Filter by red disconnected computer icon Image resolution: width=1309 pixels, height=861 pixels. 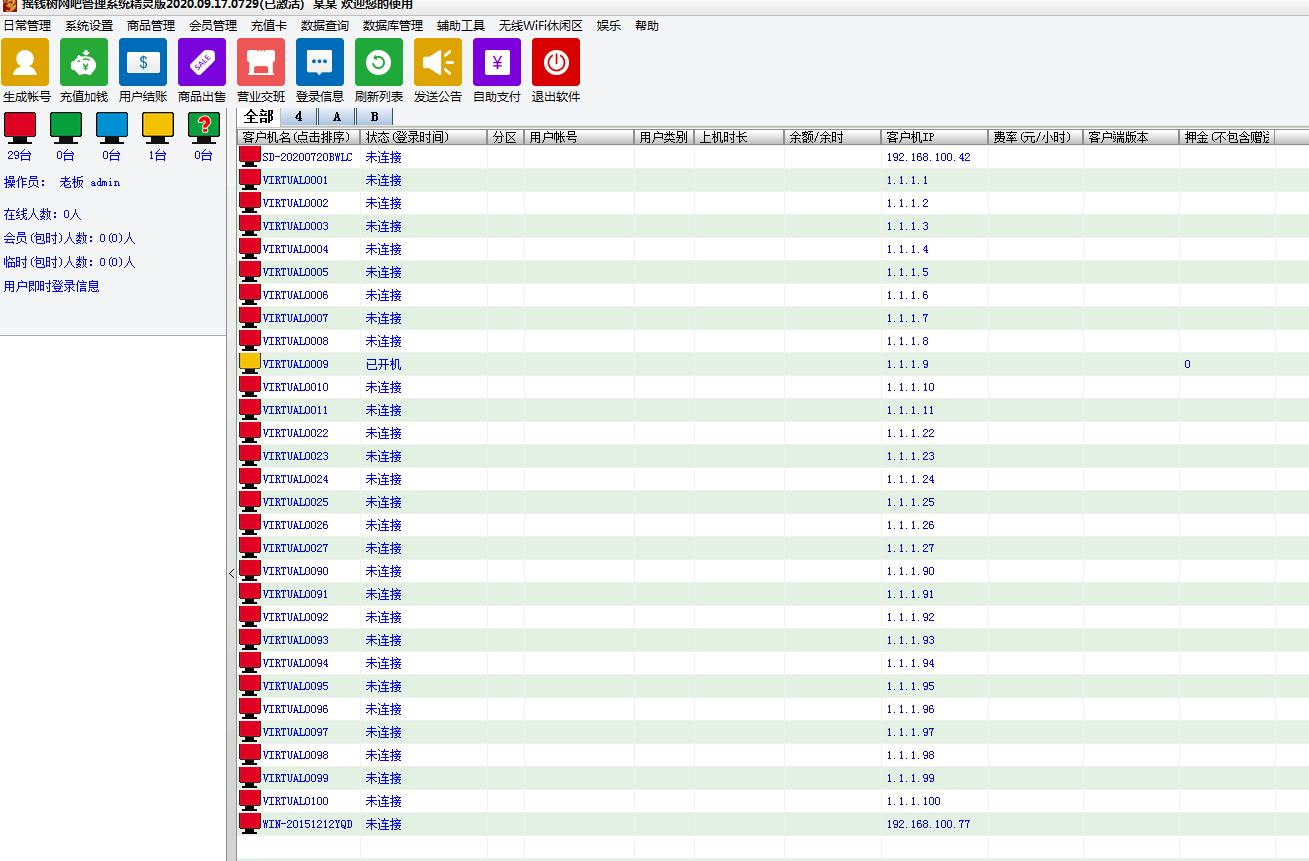tap(20, 127)
